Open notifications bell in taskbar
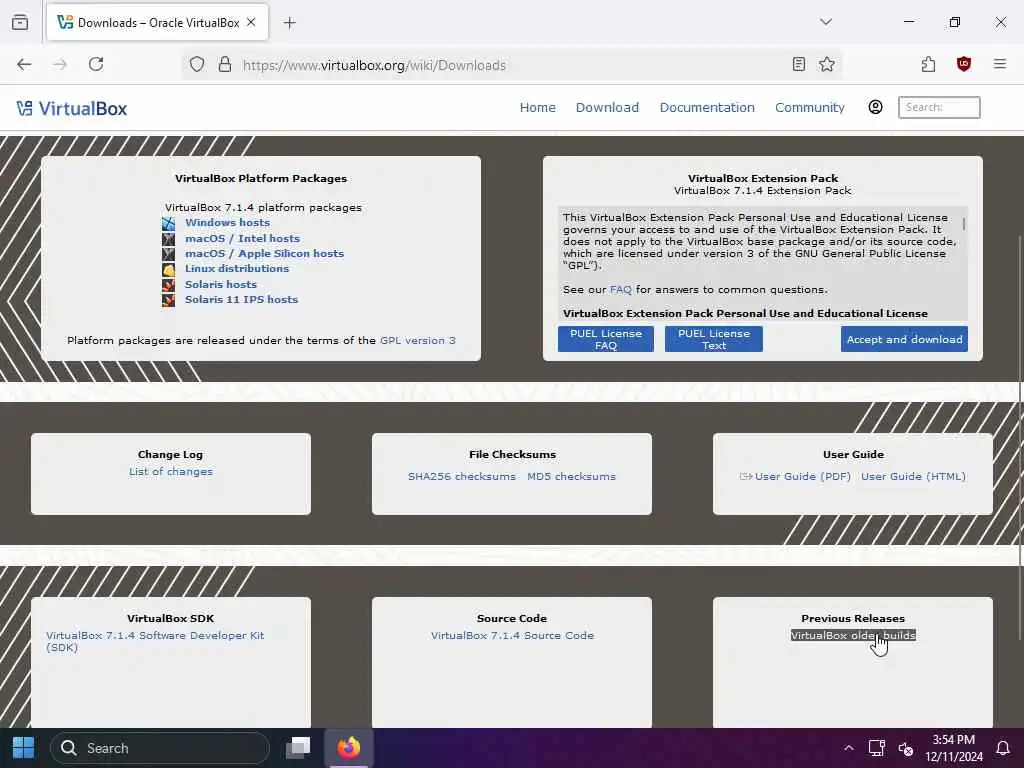The width and height of the screenshot is (1024, 768). click(x=1003, y=748)
